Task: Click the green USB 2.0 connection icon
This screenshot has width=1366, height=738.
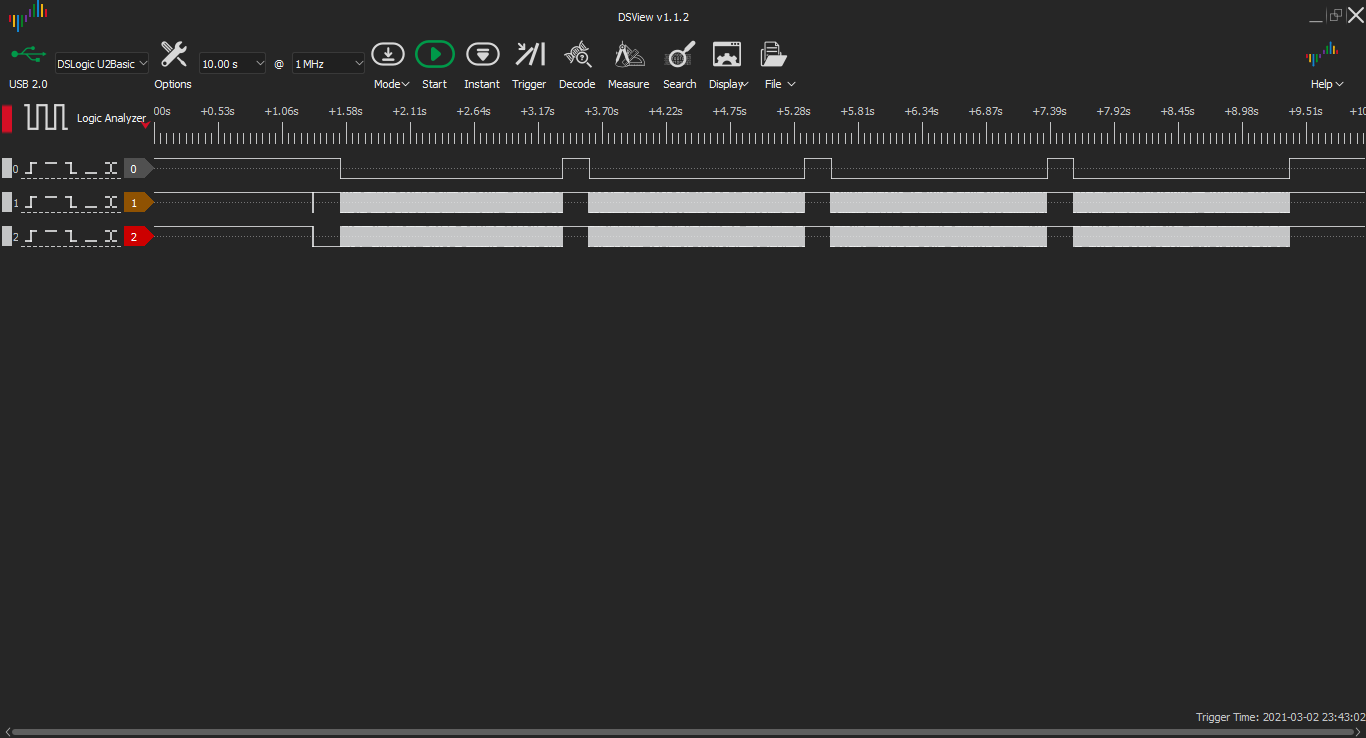Action: point(28,53)
